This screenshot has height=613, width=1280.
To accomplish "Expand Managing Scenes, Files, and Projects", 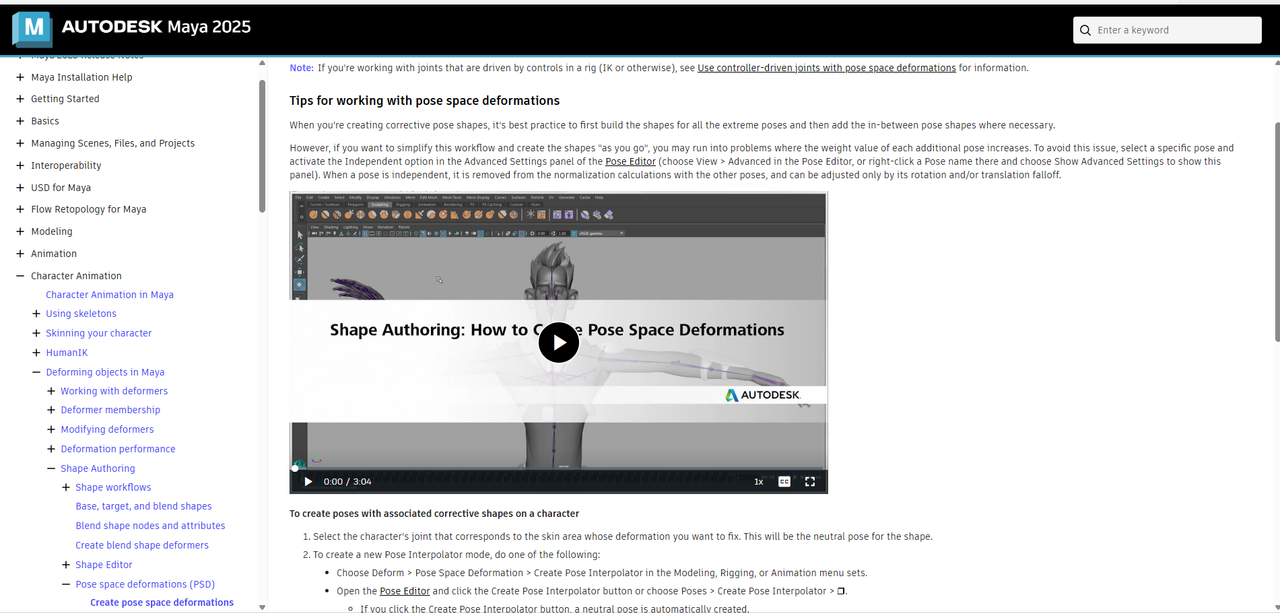I will (x=20, y=143).
